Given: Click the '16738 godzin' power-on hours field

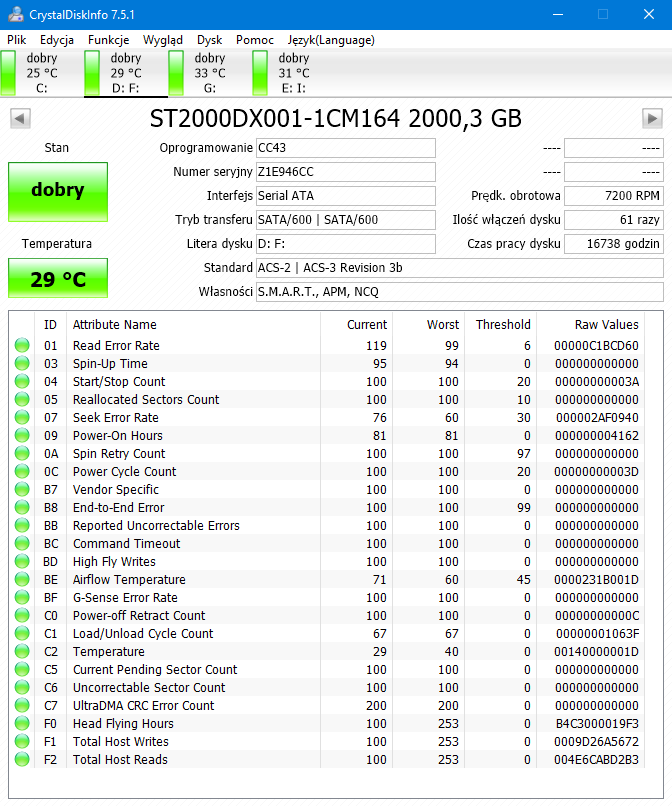Looking at the screenshot, I should [614, 244].
